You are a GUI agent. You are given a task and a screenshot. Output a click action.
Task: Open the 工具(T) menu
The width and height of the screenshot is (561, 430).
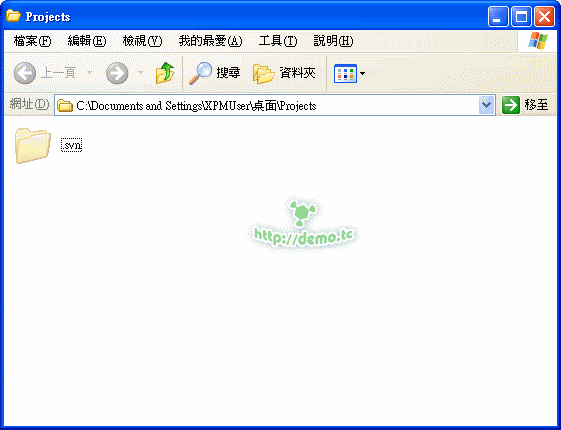point(278,41)
